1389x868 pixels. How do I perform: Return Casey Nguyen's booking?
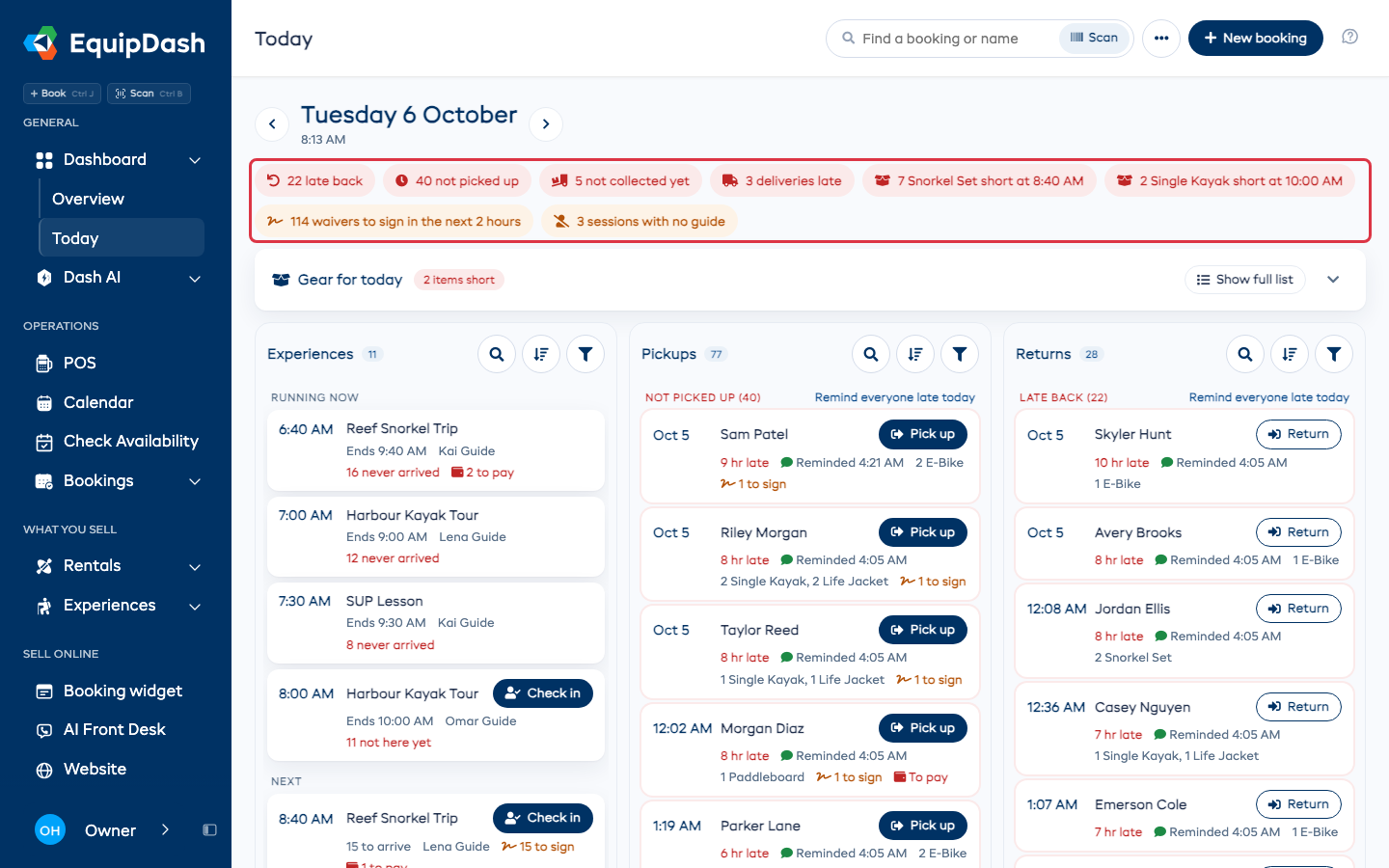coord(1298,707)
